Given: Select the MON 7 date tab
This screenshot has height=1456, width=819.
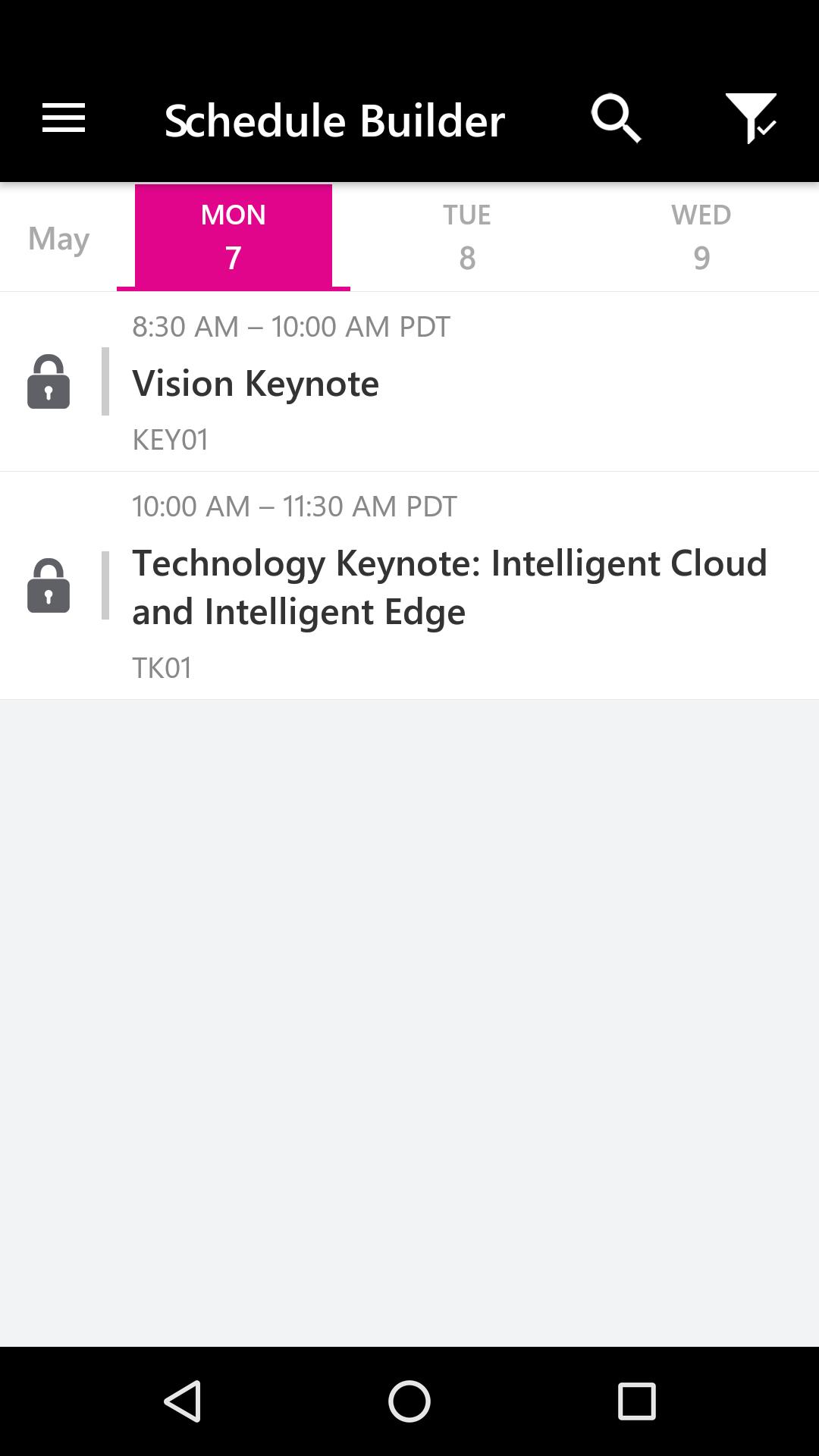Looking at the screenshot, I should coord(234,237).
